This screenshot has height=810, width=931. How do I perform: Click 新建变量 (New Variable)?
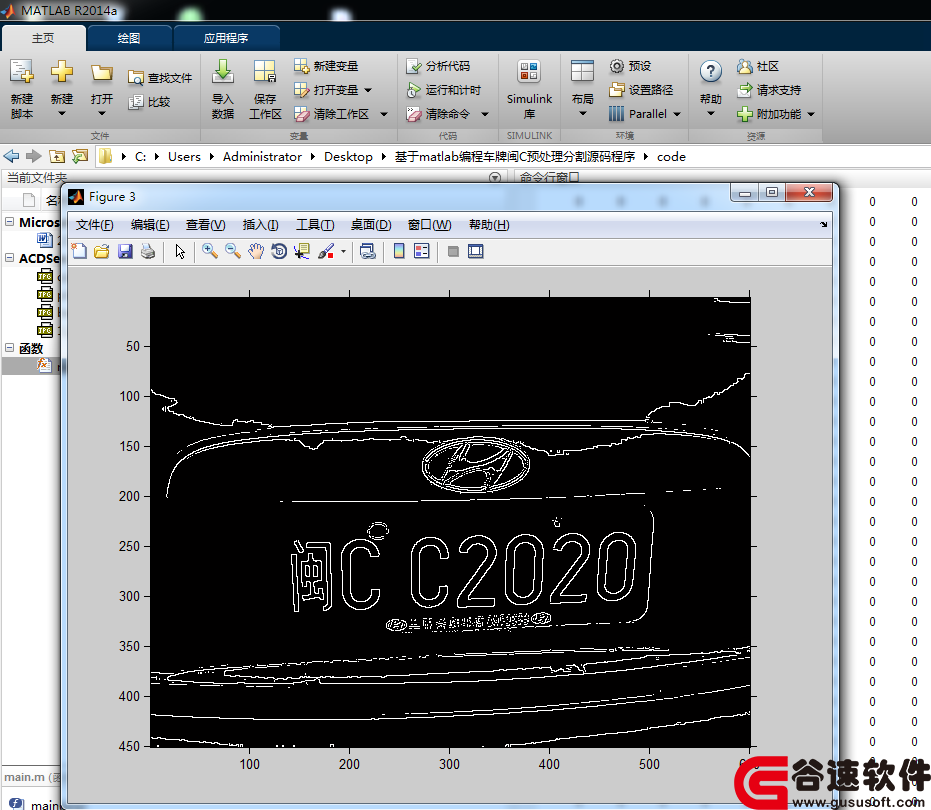[x=327, y=66]
